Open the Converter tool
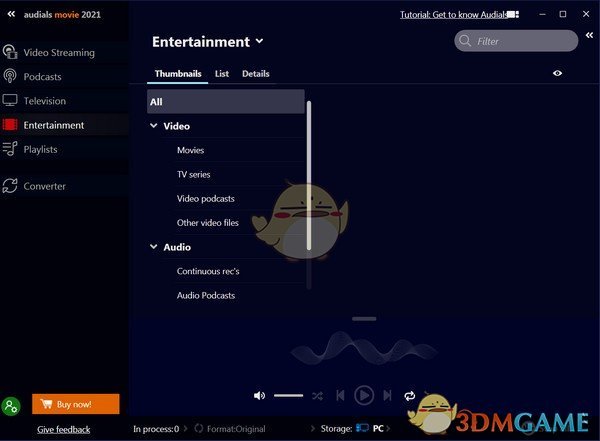Viewport: 600px width, 441px height. (x=64, y=186)
